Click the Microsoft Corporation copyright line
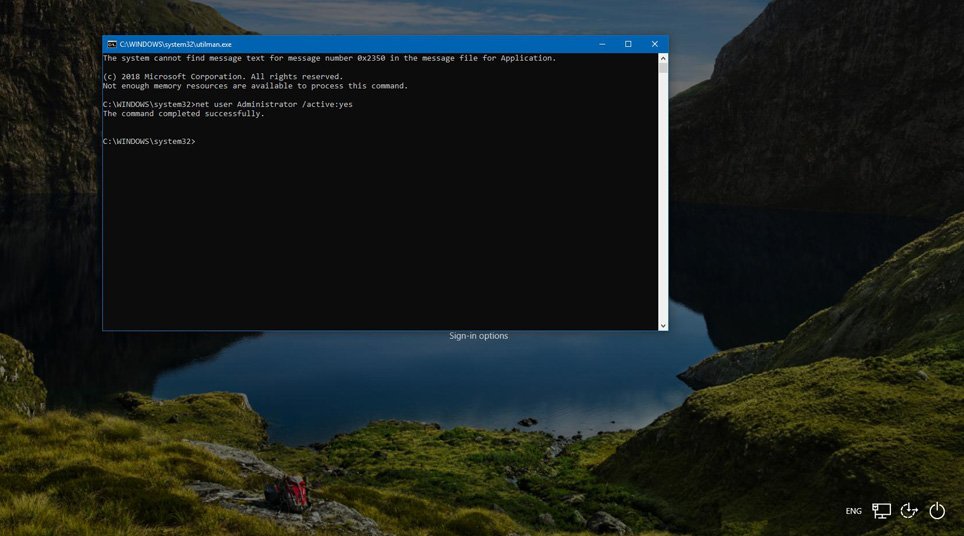Viewport: 964px width, 536px height. pyautogui.click(x=222, y=77)
